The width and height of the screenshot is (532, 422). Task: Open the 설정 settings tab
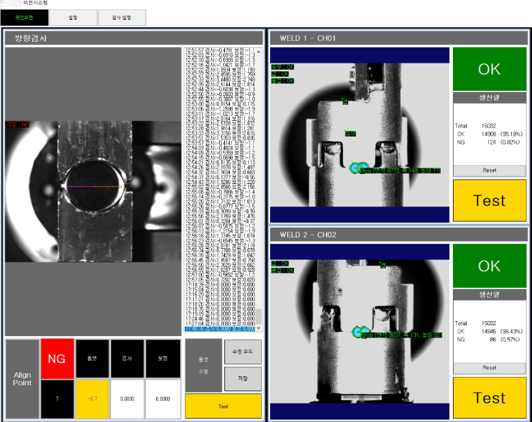click(x=73, y=18)
